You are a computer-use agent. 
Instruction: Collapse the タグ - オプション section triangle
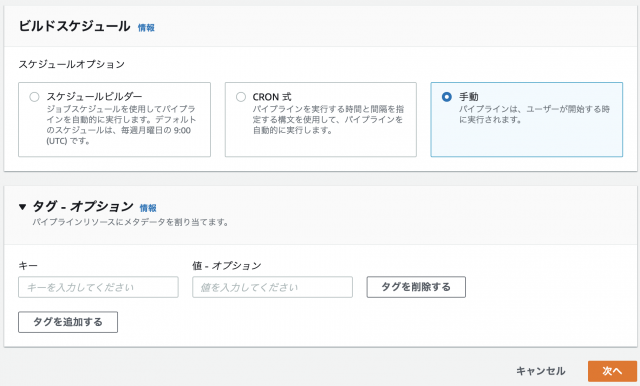pos(22,207)
